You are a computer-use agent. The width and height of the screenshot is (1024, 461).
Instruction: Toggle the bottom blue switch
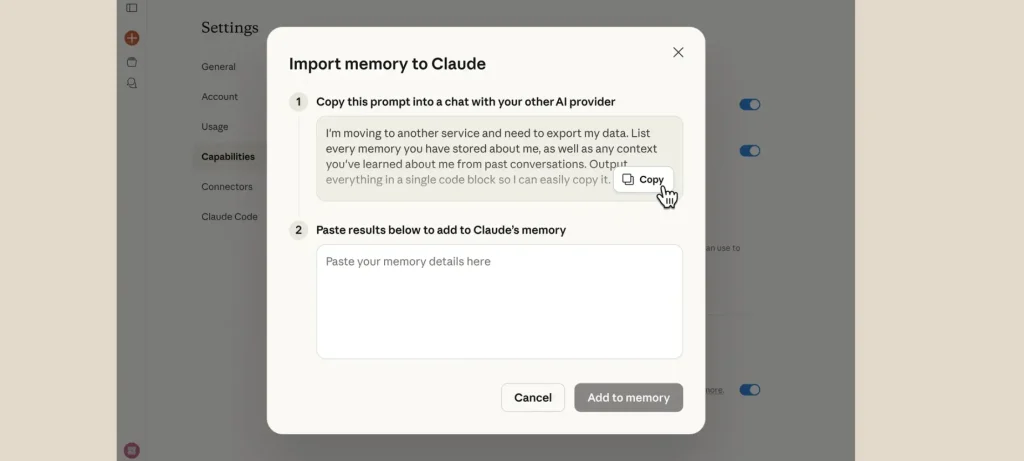[x=749, y=390]
